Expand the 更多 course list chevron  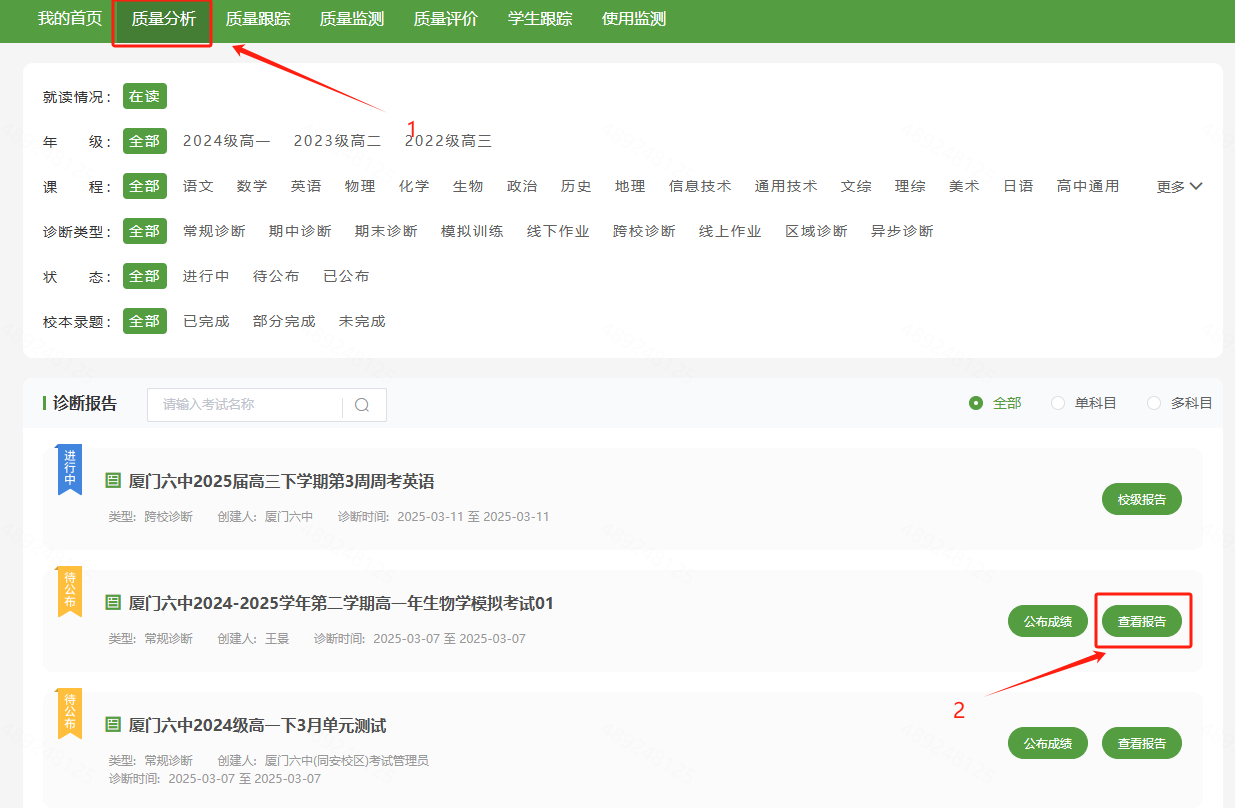1197,186
